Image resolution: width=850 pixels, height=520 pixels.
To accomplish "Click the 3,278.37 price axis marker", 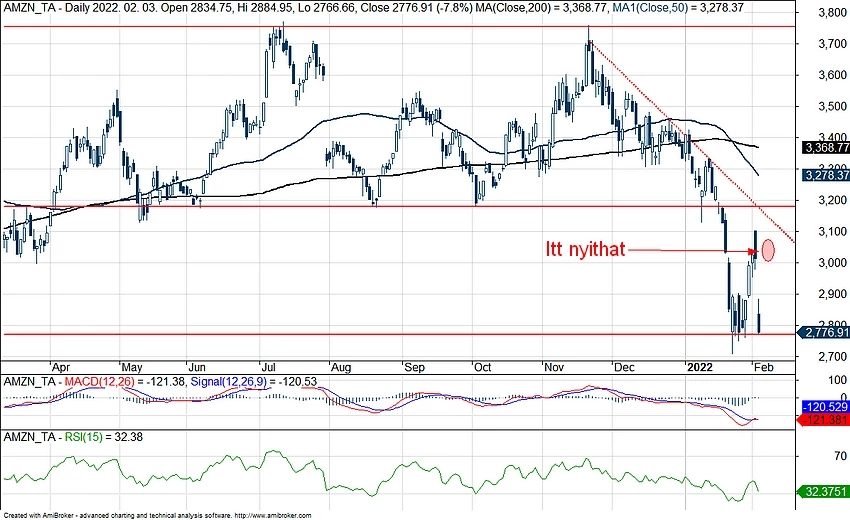I will coord(826,175).
